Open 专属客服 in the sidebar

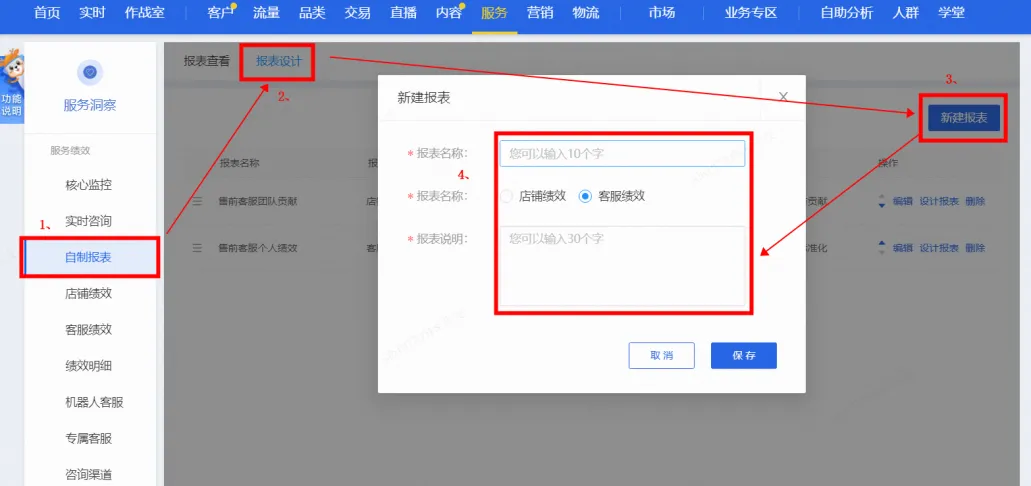pos(89,438)
